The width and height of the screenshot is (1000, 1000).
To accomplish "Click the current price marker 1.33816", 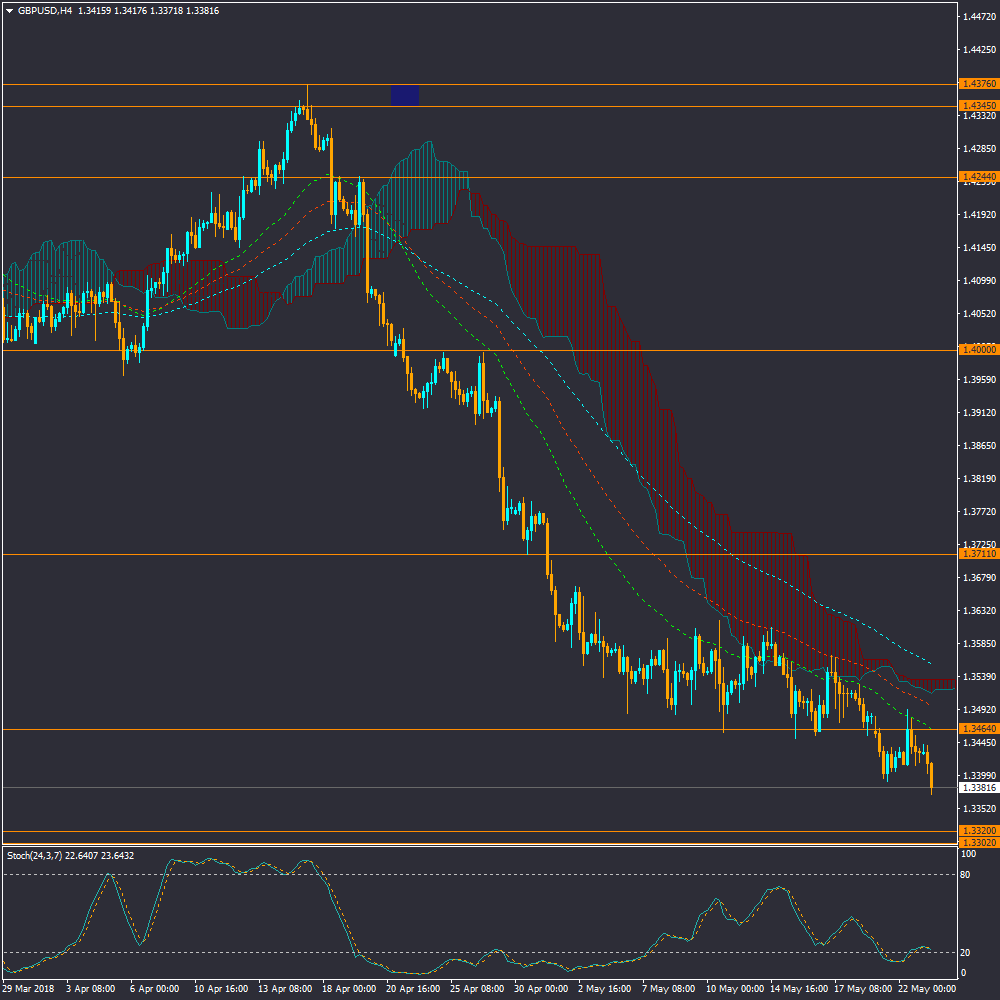I will coord(977,787).
